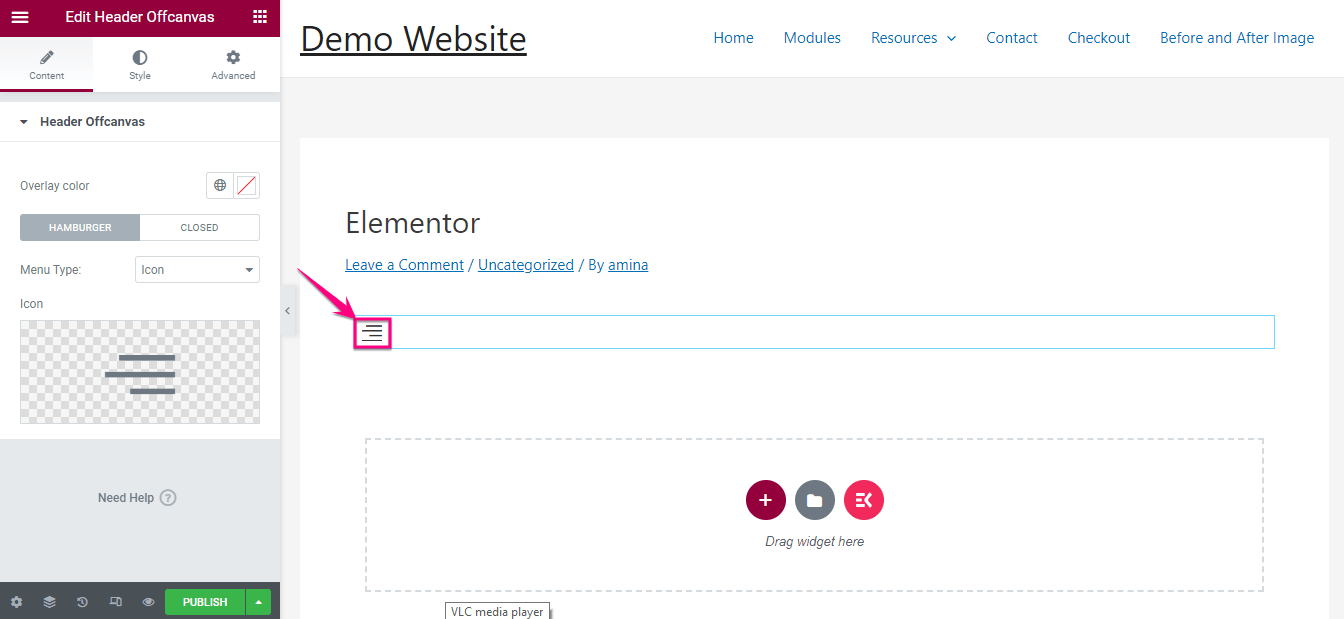Image resolution: width=1344 pixels, height=619 pixels.
Task: Open the widgets grid panel
Action: (260, 17)
